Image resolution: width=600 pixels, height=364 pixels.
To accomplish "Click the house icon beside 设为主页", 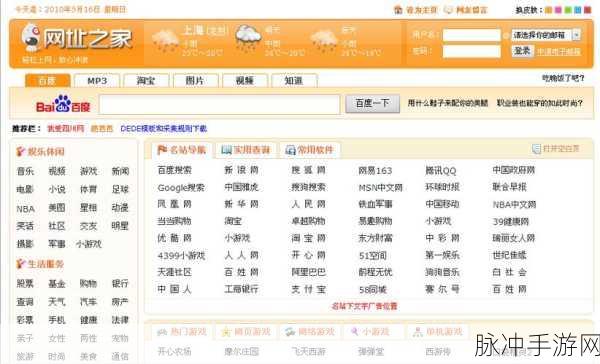I will (398, 10).
